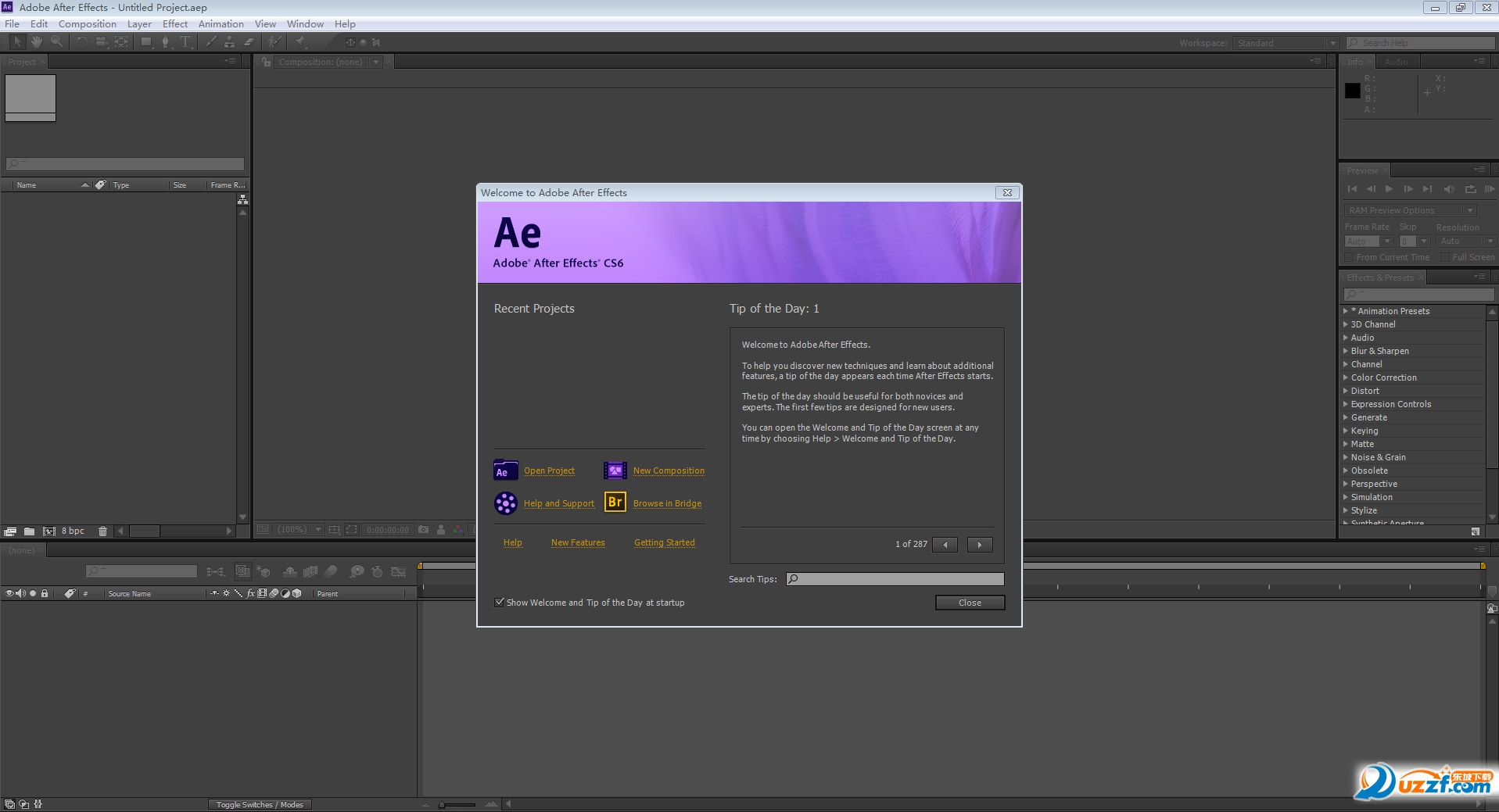Select the Zoom magnifier tool
The width and height of the screenshot is (1499, 812).
(x=56, y=41)
